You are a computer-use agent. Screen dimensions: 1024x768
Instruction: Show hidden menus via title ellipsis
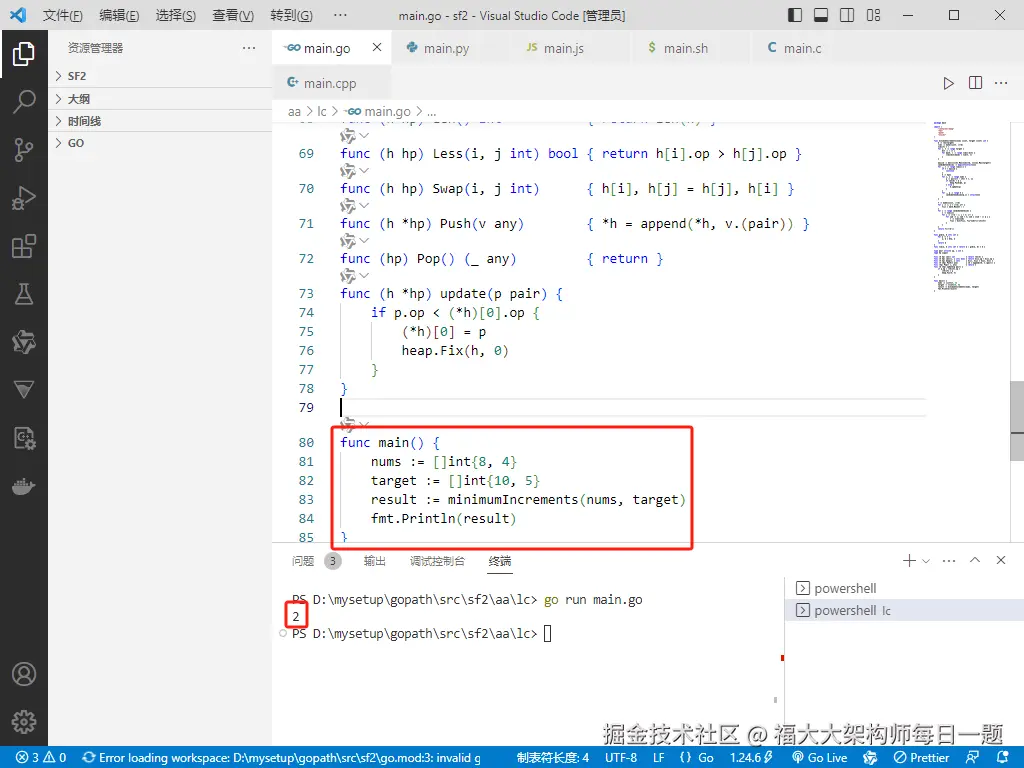tap(340, 15)
